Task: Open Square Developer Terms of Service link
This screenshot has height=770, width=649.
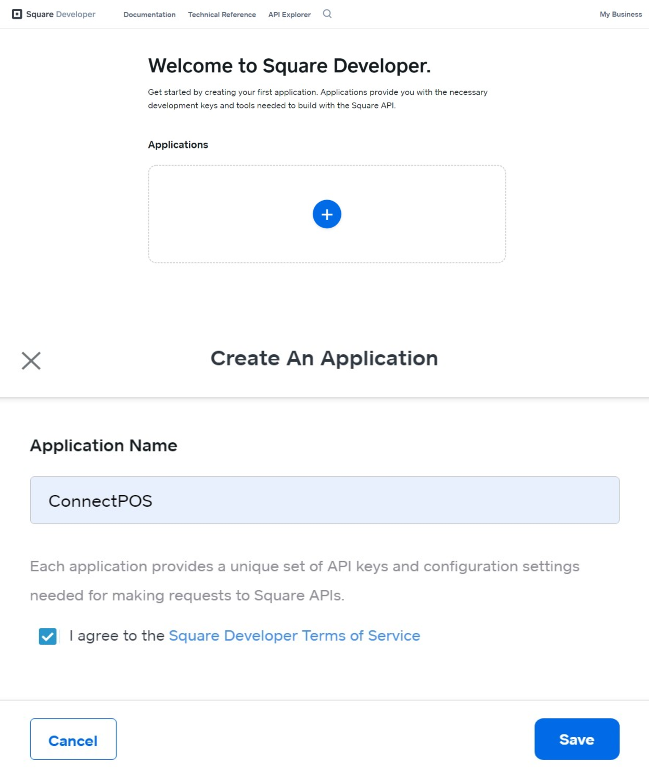Action: tap(295, 635)
